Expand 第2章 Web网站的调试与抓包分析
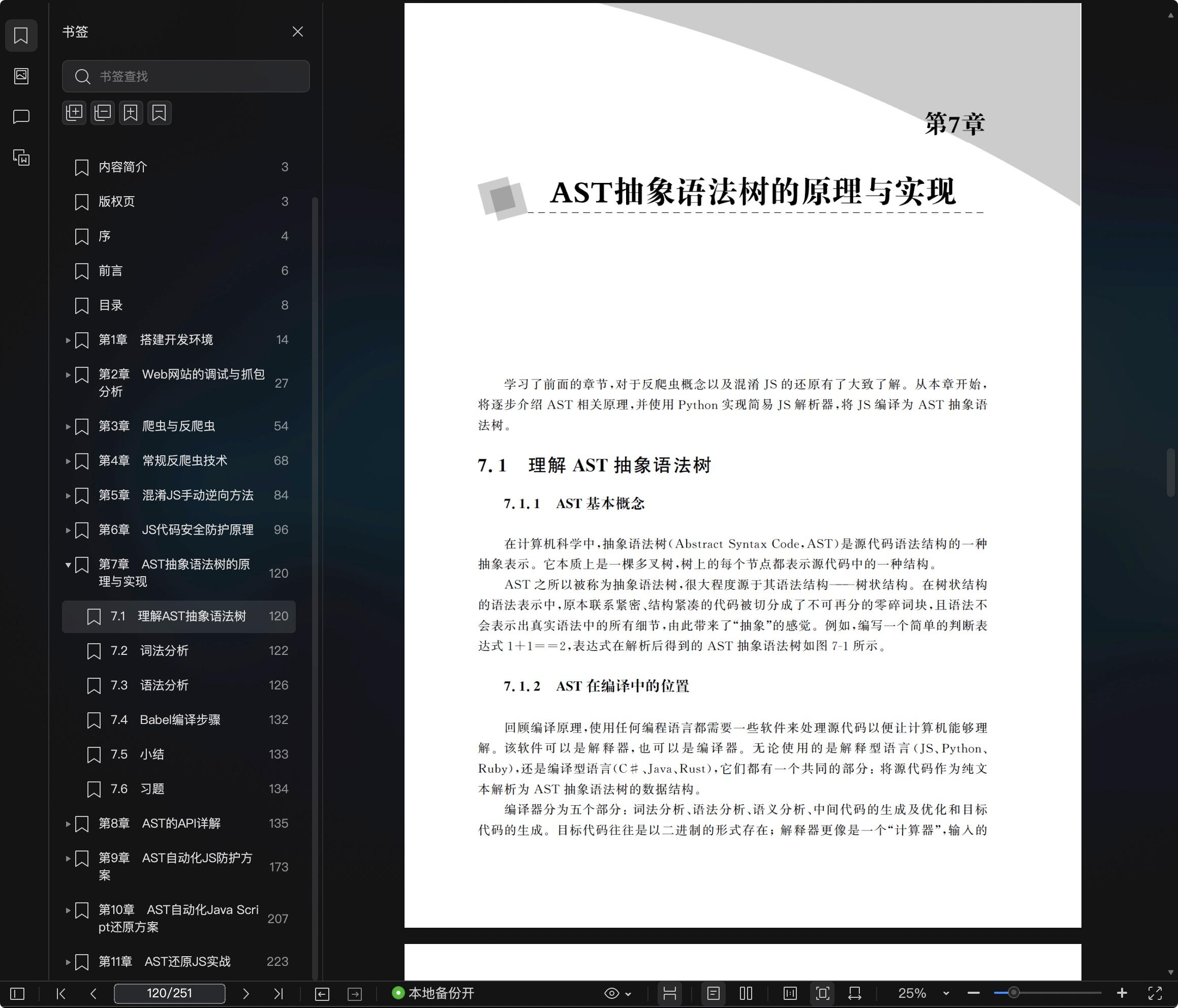 68,374
